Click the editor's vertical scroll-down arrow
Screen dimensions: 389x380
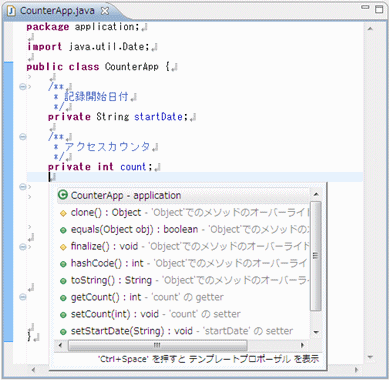pyautogui.click(x=370, y=357)
